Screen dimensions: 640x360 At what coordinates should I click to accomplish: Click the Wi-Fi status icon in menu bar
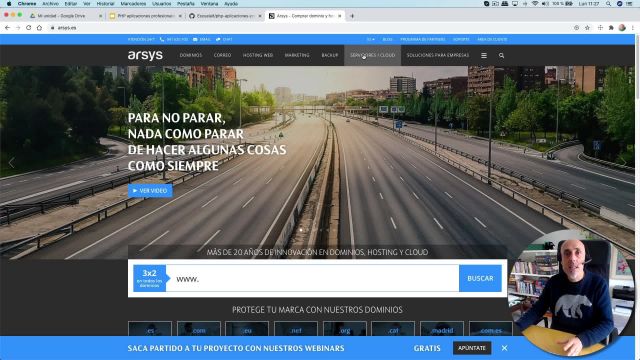coord(535,4)
